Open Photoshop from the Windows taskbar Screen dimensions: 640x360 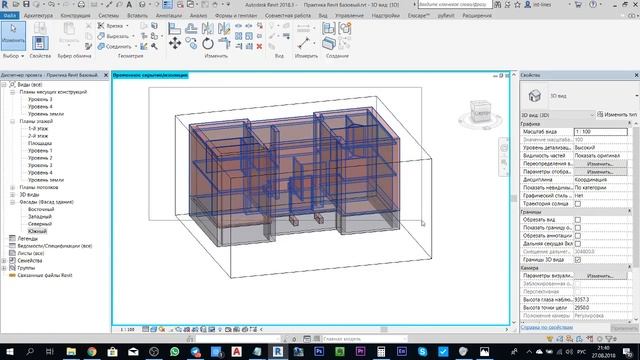[x=319, y=351]
